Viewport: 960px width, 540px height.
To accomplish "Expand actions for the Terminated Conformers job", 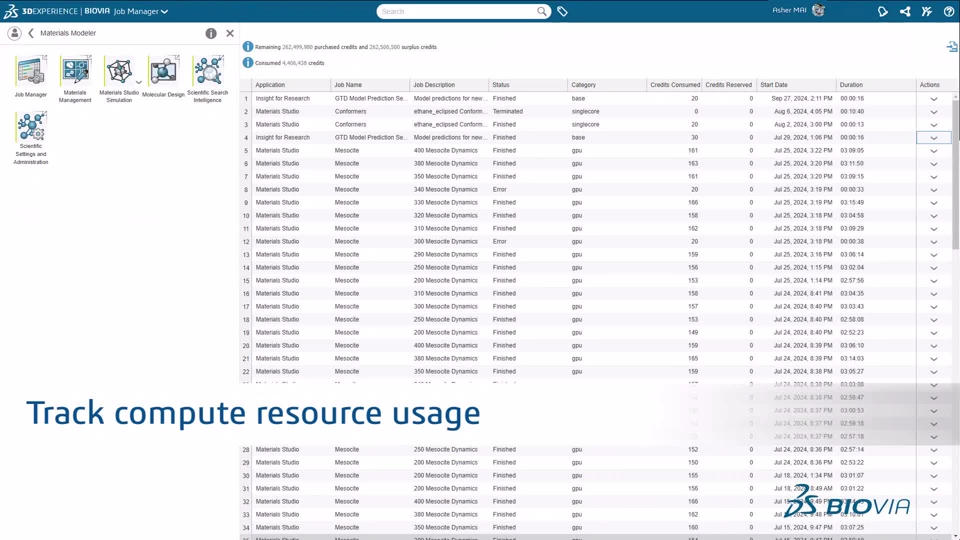I will click(934, 111).
